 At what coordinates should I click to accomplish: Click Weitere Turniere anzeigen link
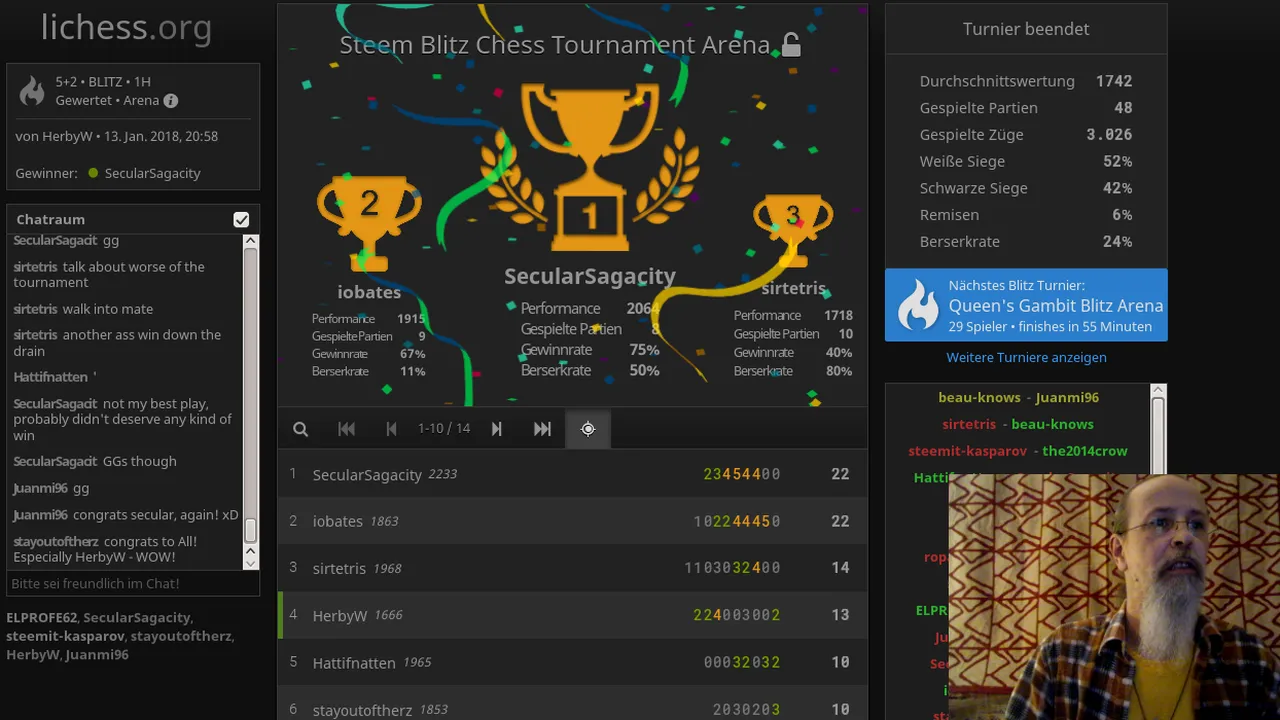coord(1026,357)
